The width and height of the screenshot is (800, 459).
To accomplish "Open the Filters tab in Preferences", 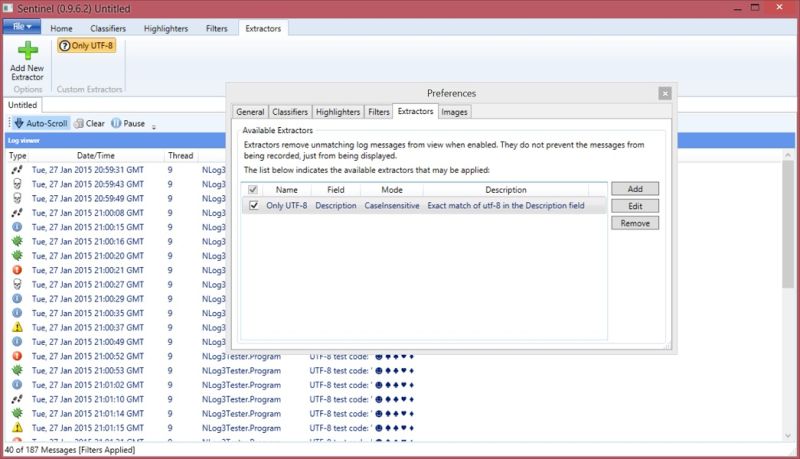I will (379, 112).
